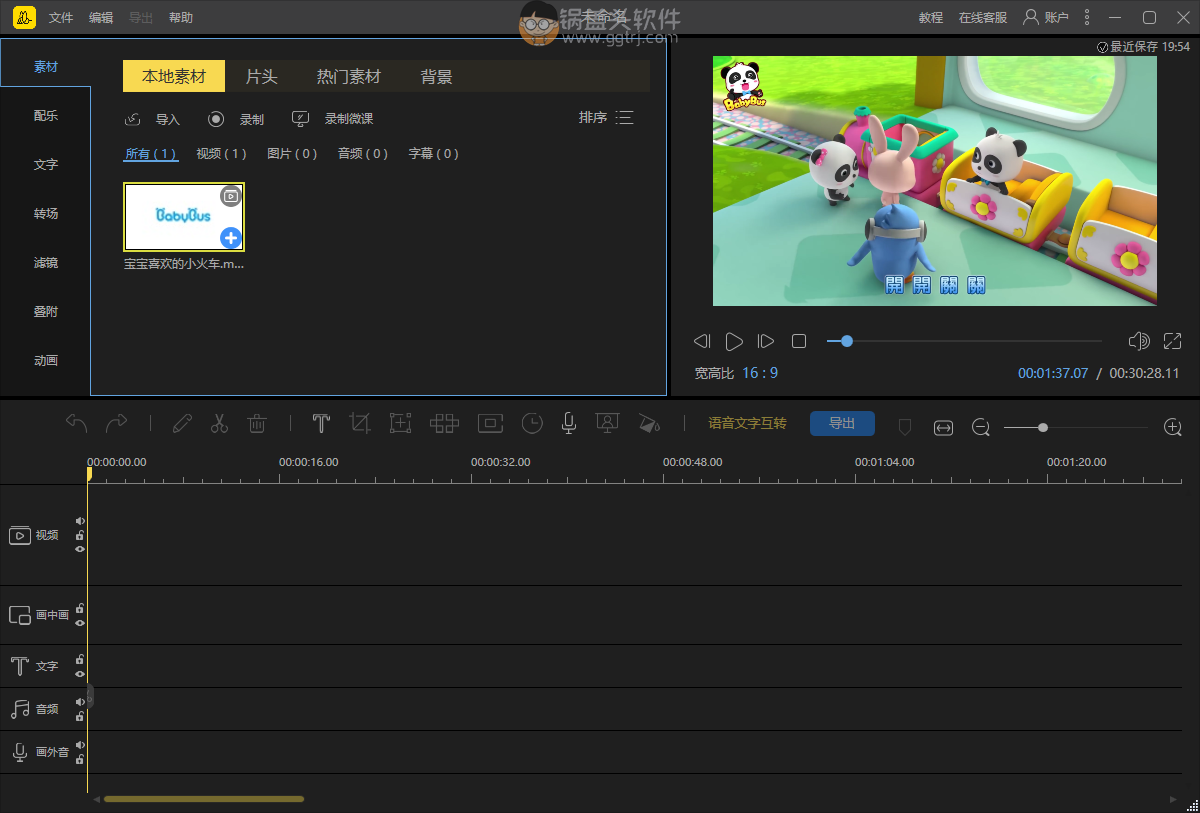This screenshot has width=1200, height=813.
Task: Click 语音文字互转 button
Action: (748, 424)
